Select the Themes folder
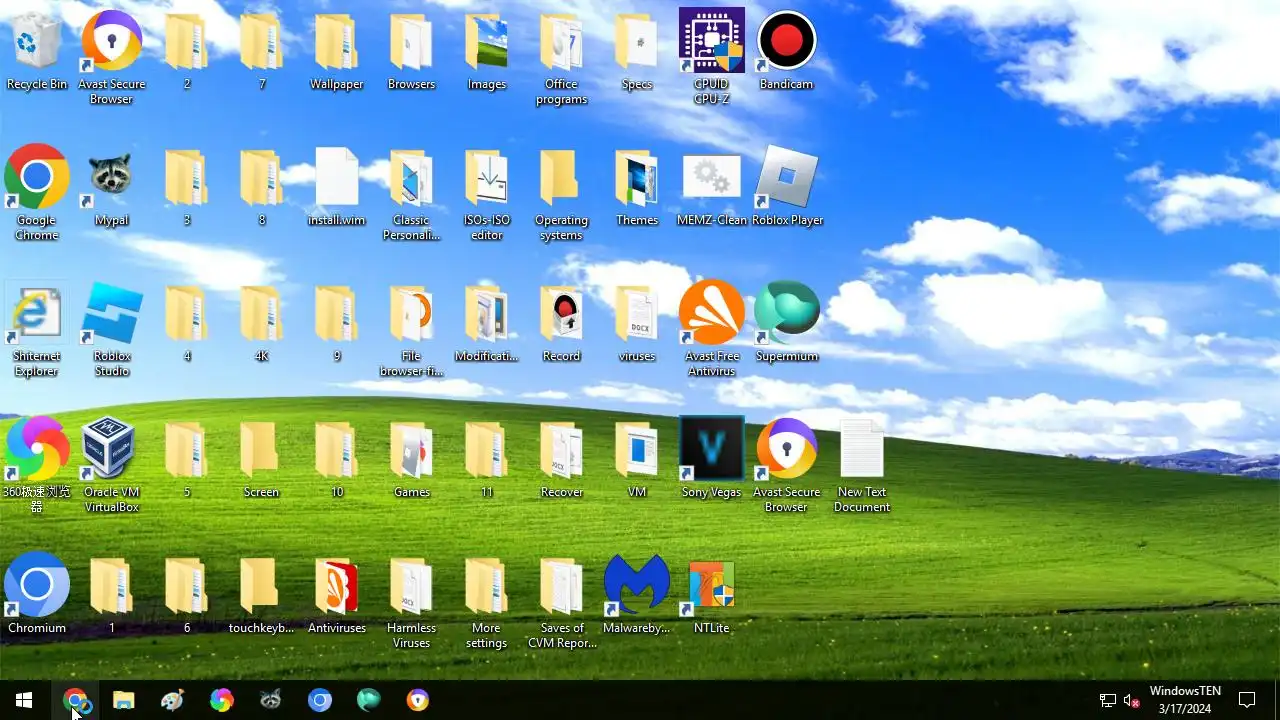 click(x=637, y=187)
